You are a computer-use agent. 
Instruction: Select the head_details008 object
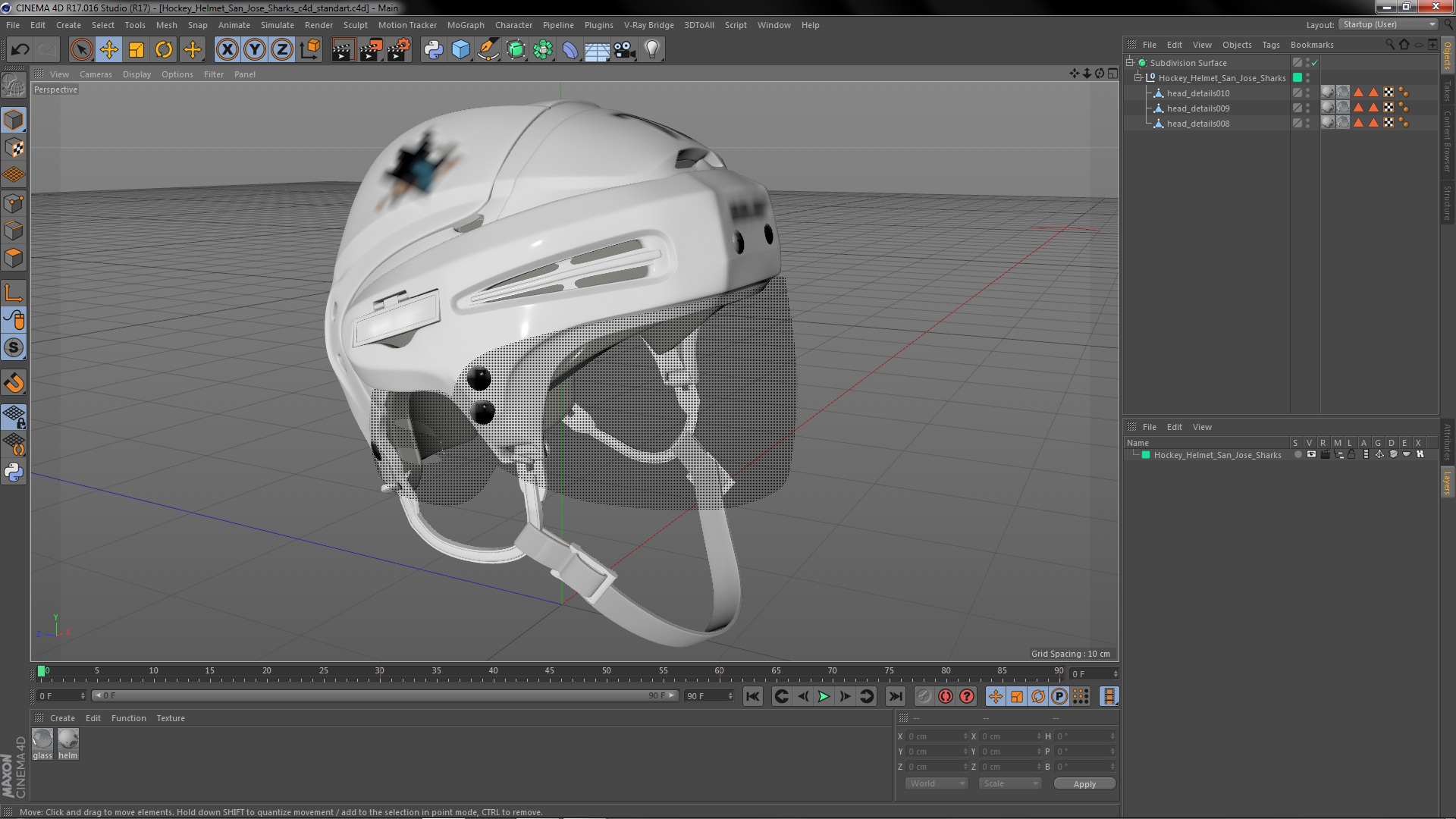[x=1198, y=124]
